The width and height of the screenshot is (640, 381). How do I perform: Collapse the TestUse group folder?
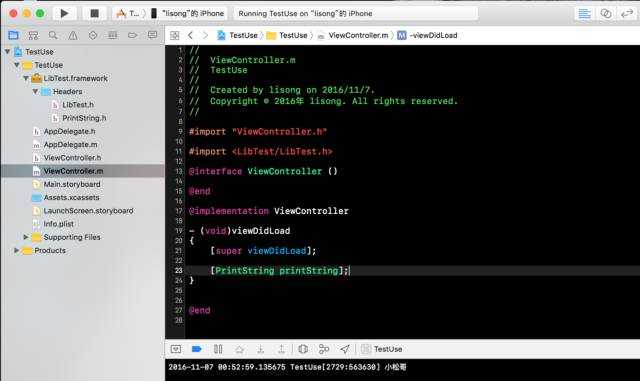pyautogui.click(x=17, y=65)
